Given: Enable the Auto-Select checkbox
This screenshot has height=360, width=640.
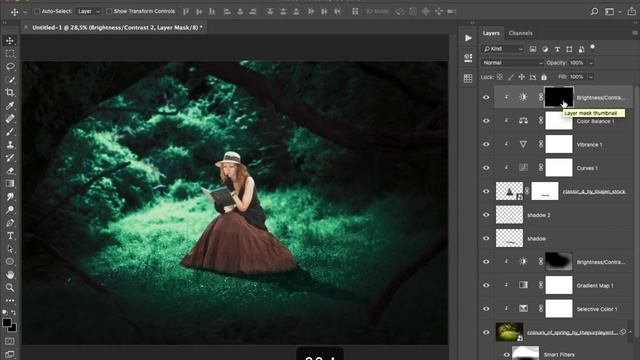Looking at the screenshot, I should (x=37, y=11).
